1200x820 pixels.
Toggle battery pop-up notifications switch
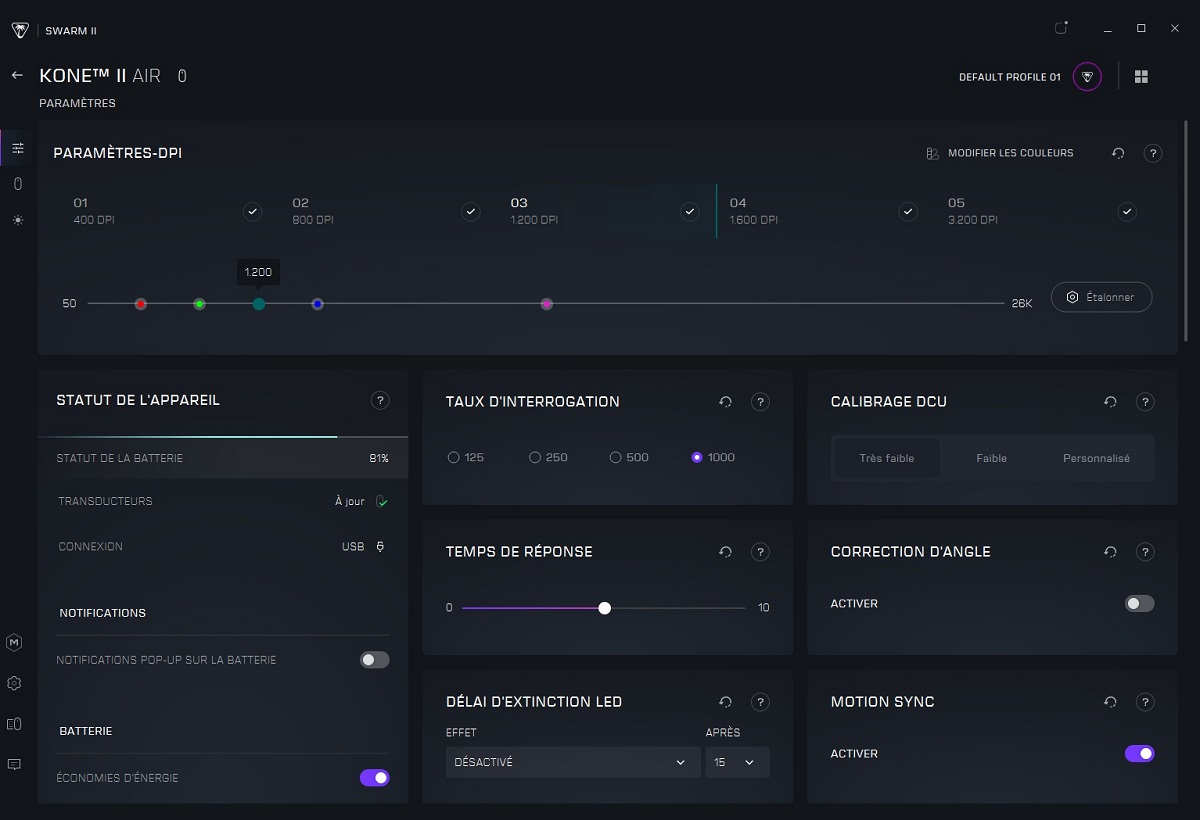click(x=374, y=660)
